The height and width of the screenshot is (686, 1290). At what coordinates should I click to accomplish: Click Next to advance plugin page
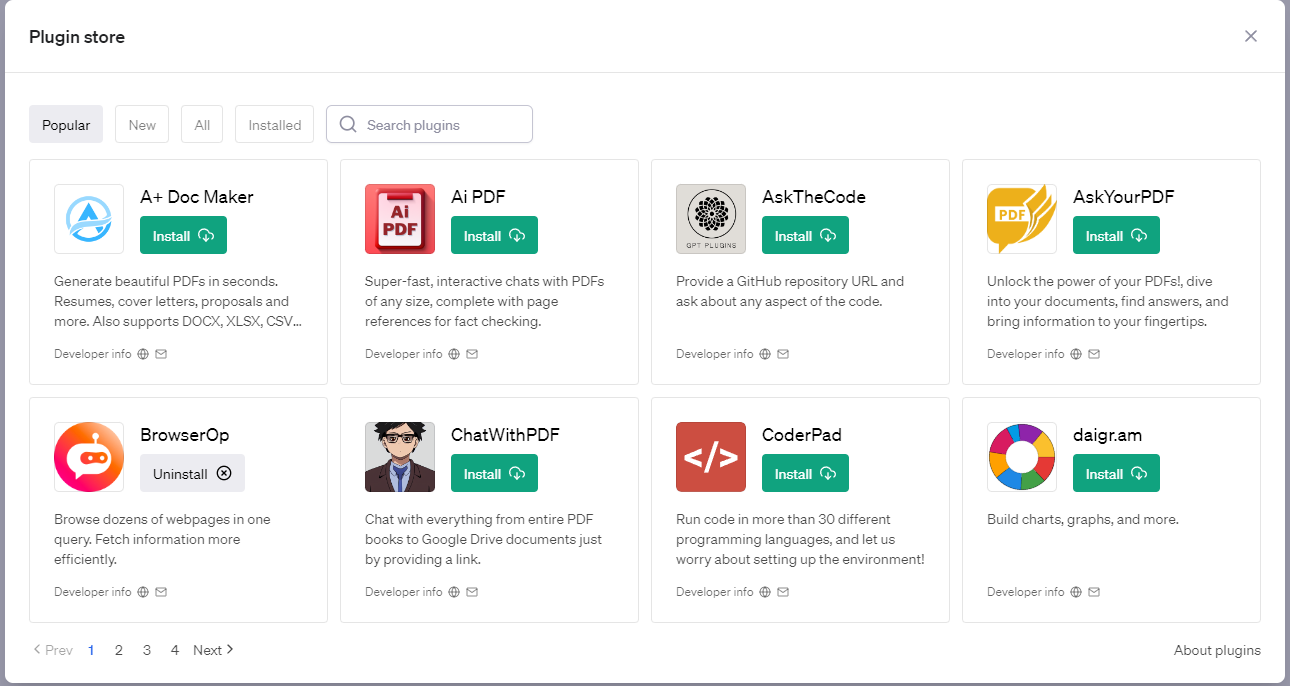(x=213, y=650)
